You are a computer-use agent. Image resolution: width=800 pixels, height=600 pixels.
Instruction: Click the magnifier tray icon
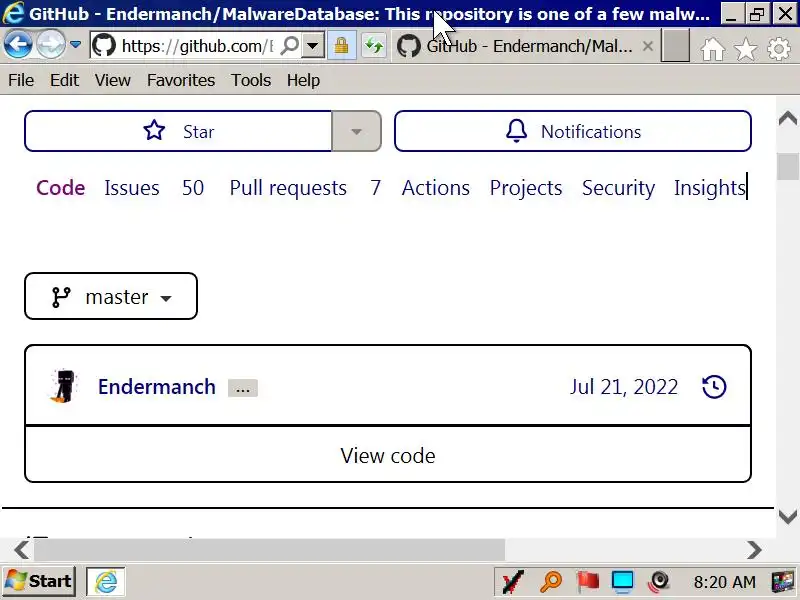[x=551, y=581]
